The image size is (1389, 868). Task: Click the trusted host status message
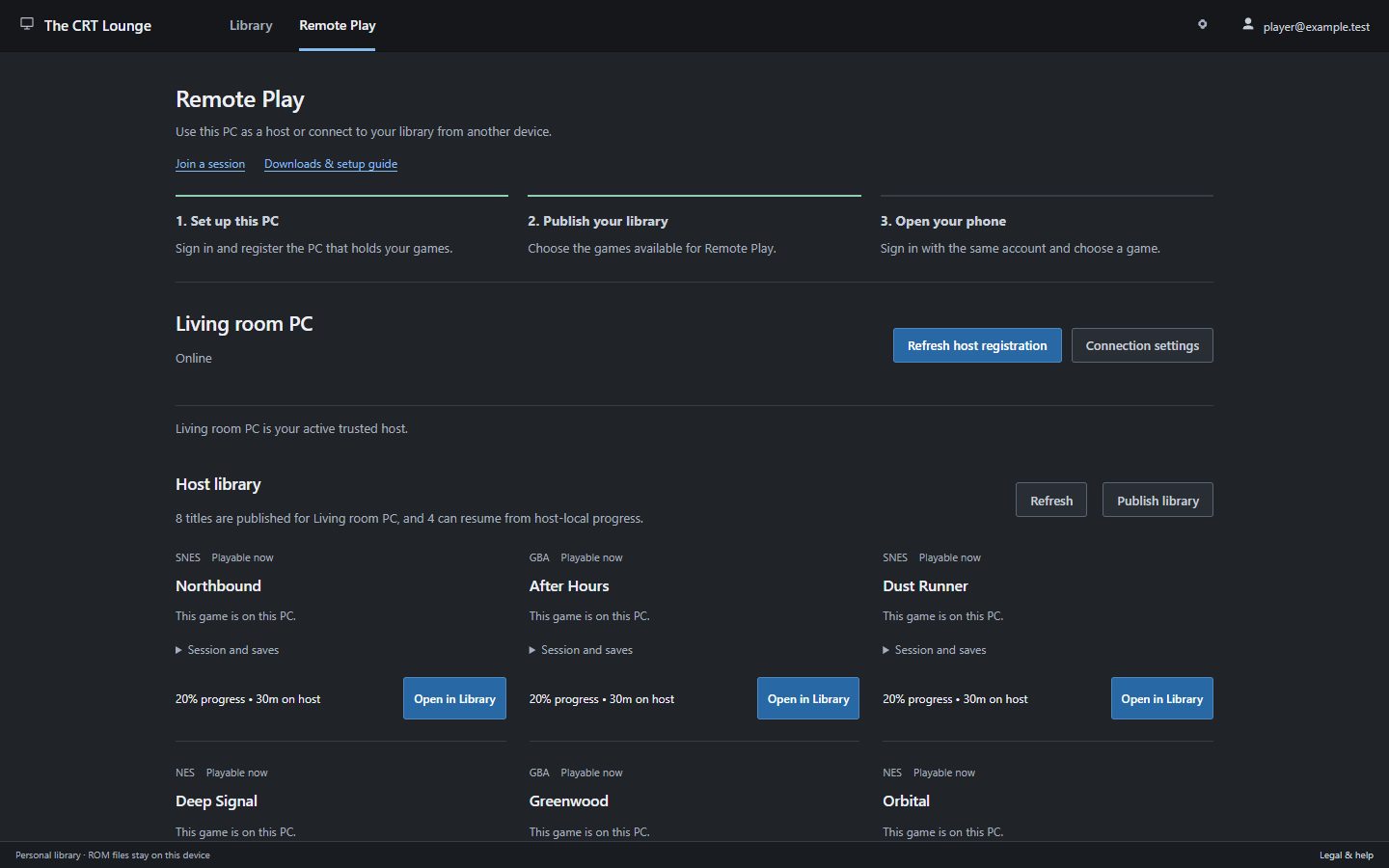pyautogui.click(x=291, y=428)
